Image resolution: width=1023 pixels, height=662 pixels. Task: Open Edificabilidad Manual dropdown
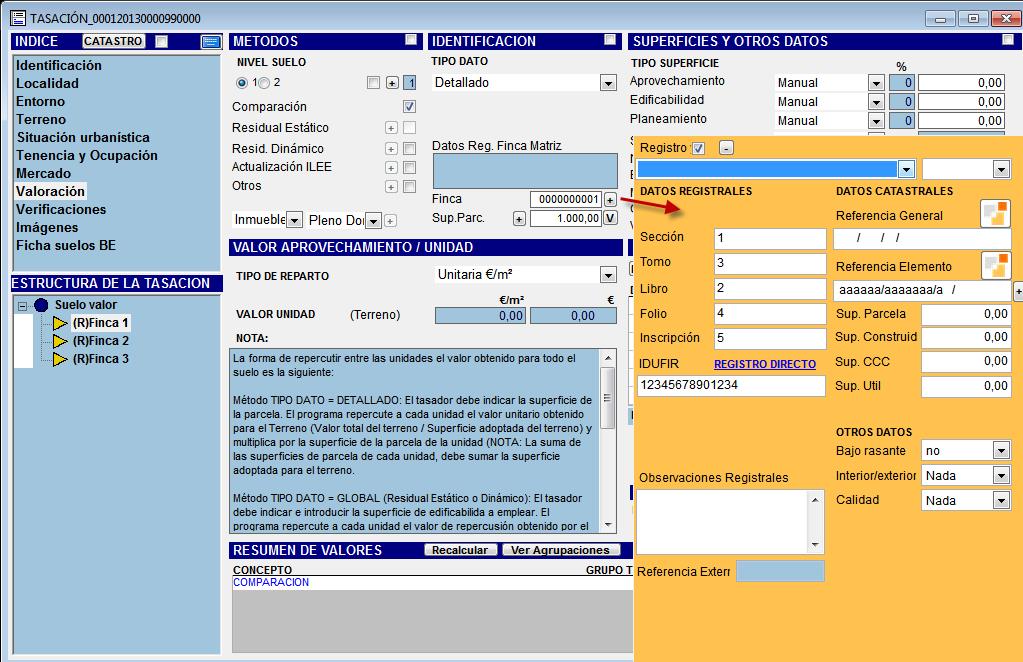876,102
